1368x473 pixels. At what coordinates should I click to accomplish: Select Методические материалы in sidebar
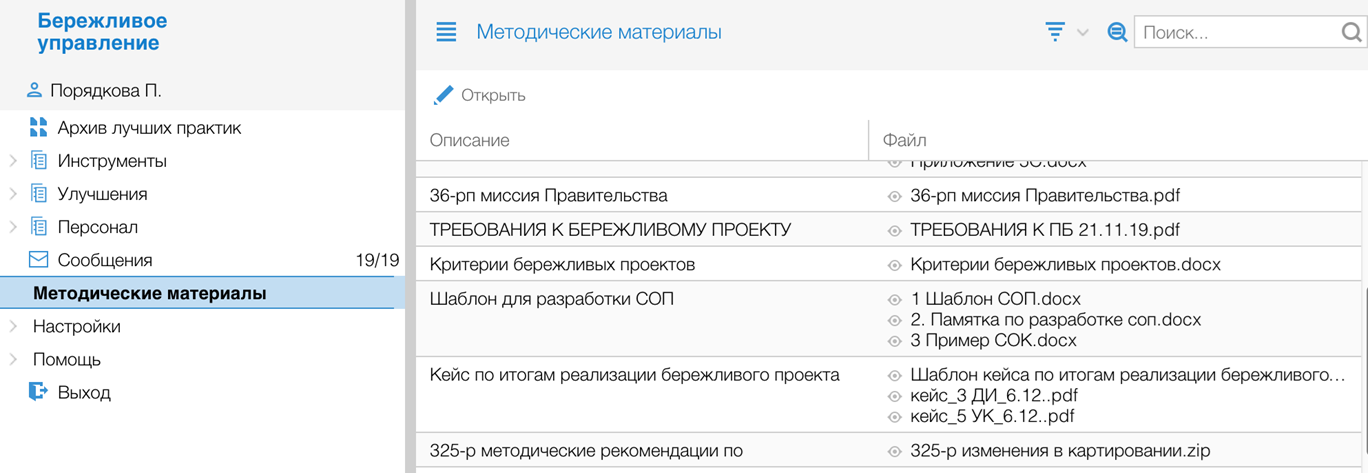tap(149, 293)
